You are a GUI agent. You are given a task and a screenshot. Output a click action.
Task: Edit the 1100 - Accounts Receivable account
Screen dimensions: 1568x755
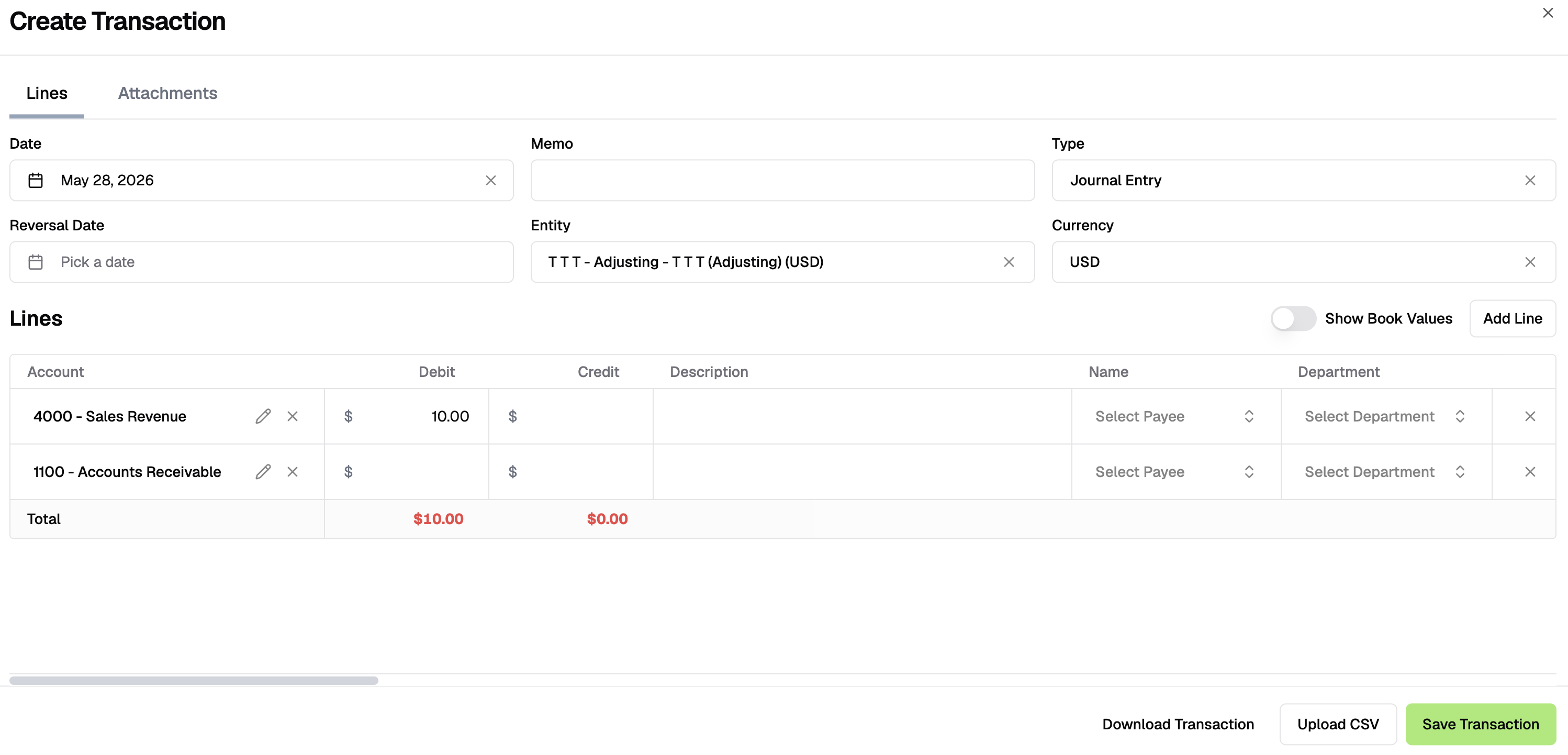coord(263,472)
